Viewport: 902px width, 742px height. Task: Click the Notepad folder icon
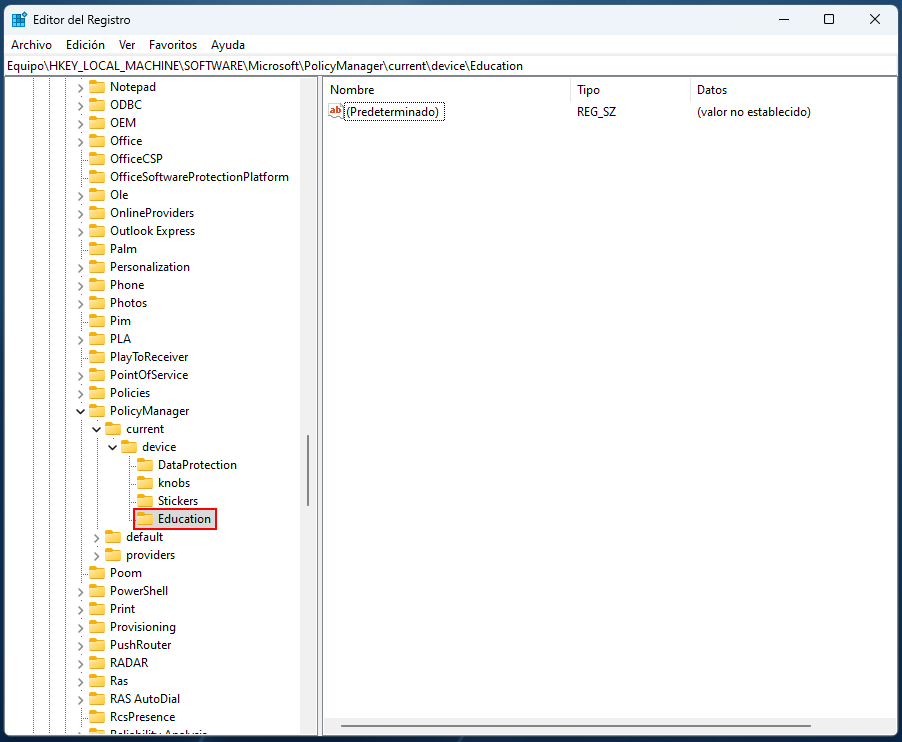point(97,87)
